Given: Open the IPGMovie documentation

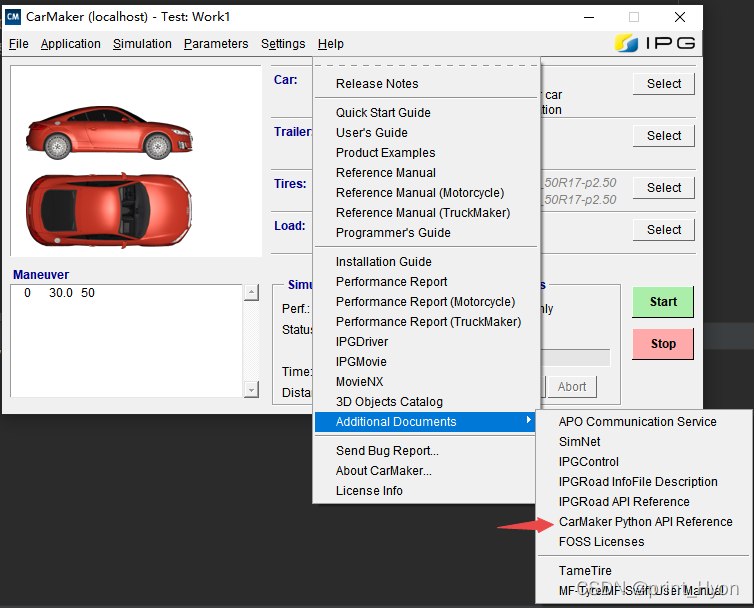Looking at the screenshot, I should click(x=426, y=362).
